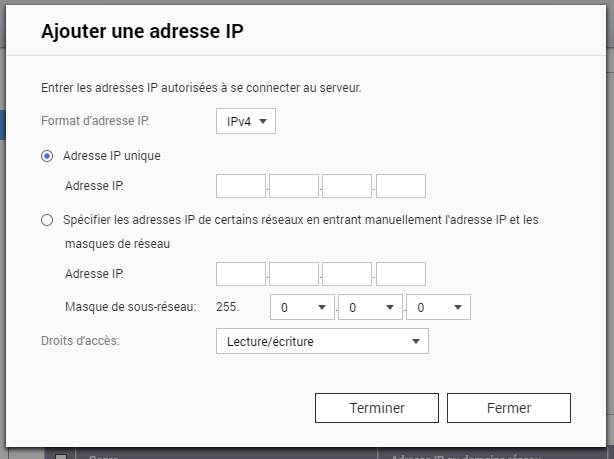Screen dimensions: 614x459
Task: Focus the last octet field of the network IP address
Action: (401, 274)
